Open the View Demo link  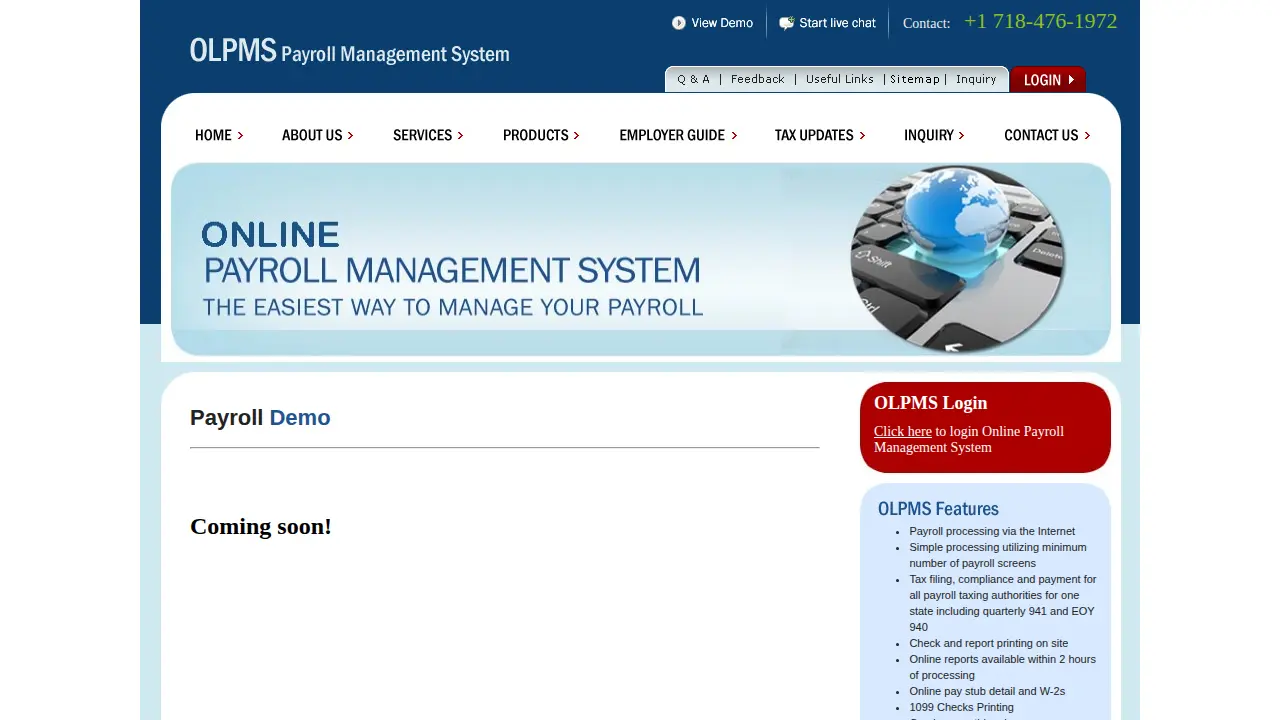(x=722, y=23)
